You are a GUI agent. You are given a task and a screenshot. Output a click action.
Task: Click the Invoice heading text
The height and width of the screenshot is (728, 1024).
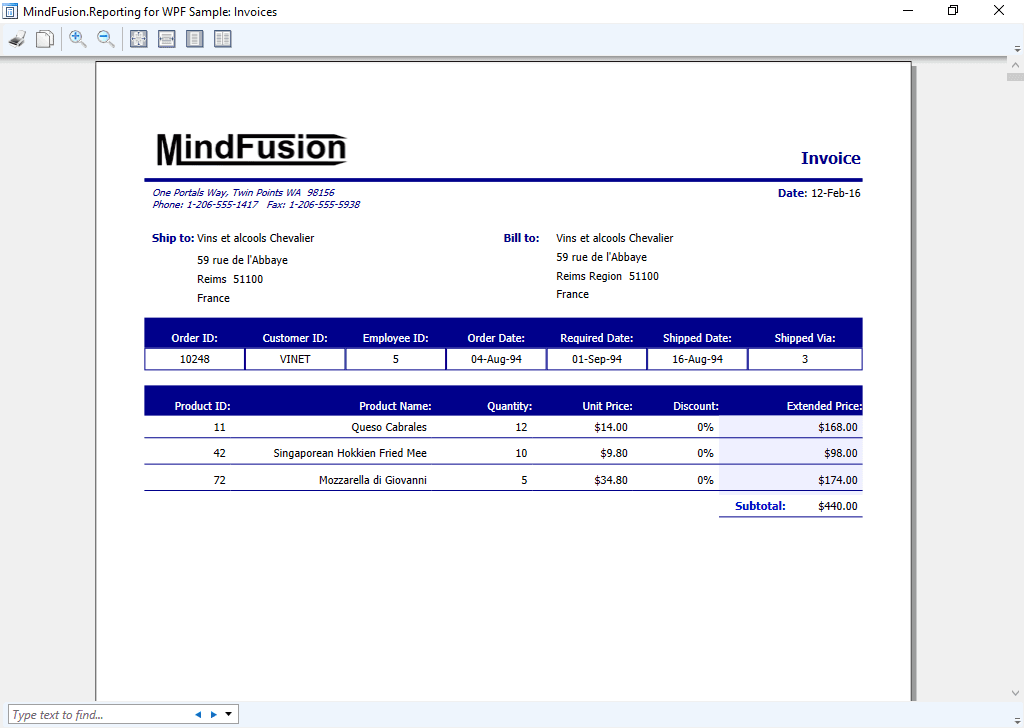coord(830,158)
